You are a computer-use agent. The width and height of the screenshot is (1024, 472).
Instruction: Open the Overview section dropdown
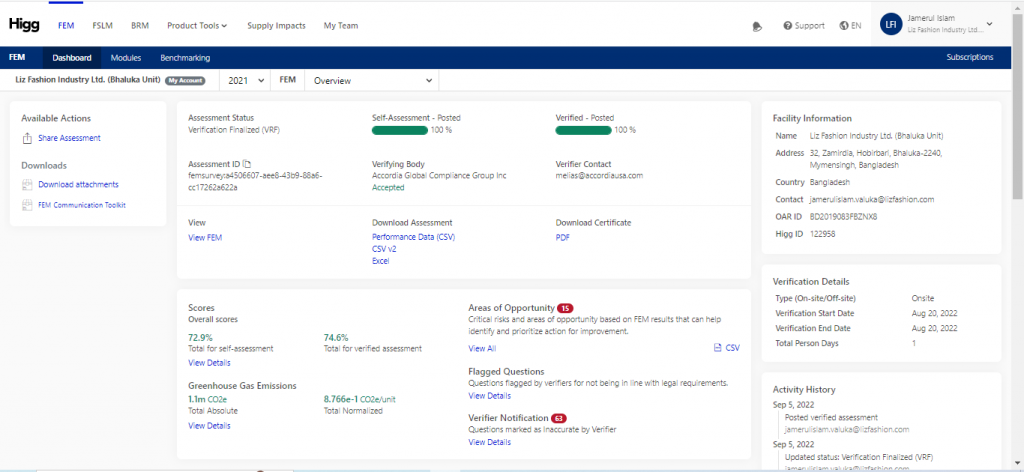[372, 81]
